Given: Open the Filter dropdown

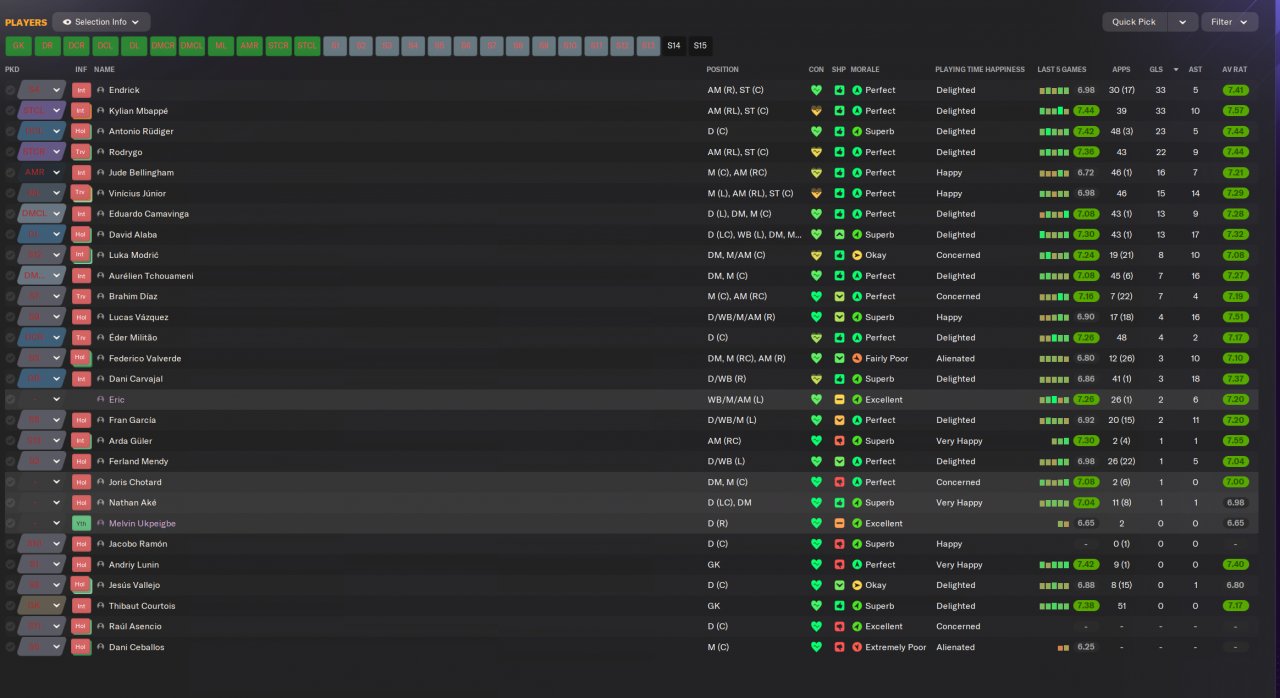Looking at the screenshot, I should [x=1229, y=22].
